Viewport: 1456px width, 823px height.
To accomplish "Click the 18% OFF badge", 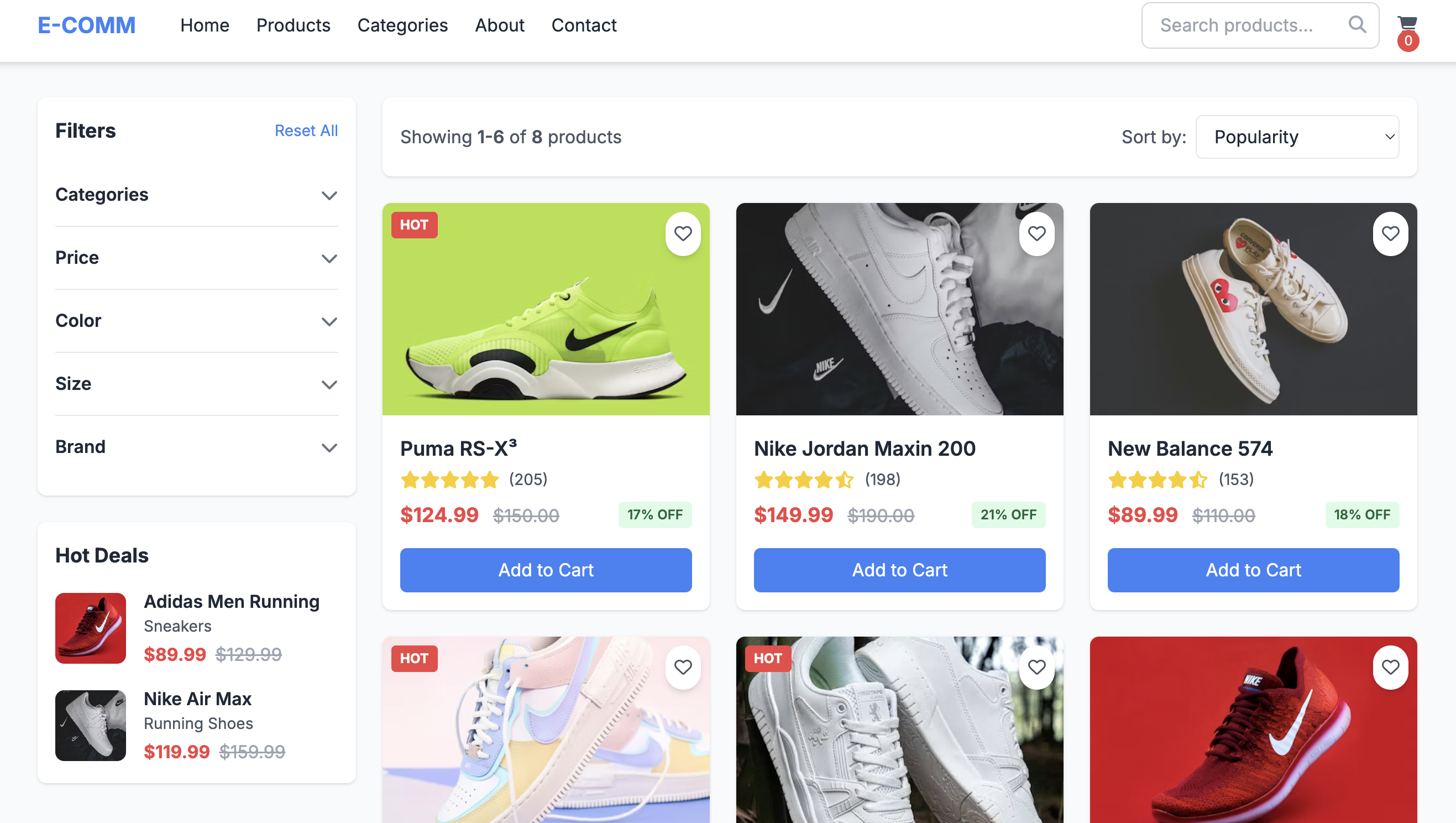I will click(x=1362, y=515).
